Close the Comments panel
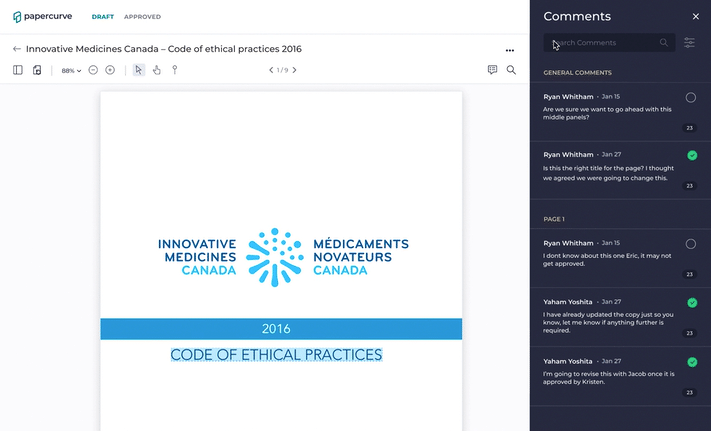711x431 pixels. (x=696, y=16)
